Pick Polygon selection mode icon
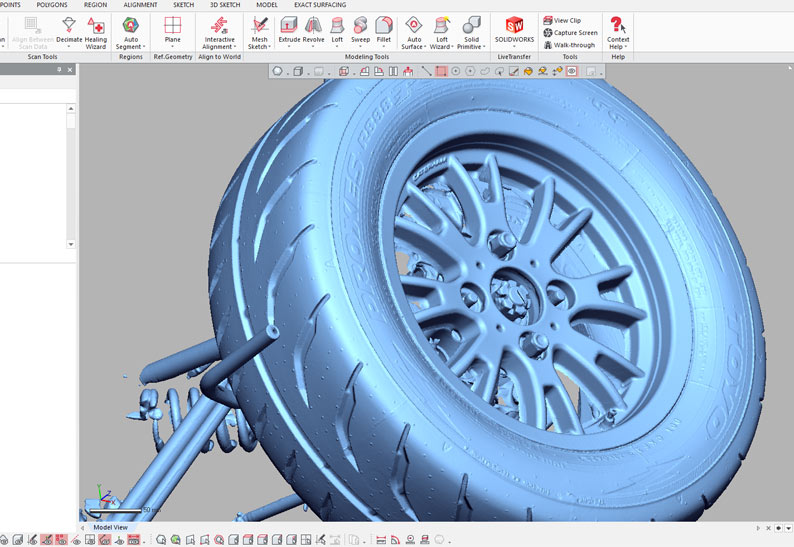 tap(470, 71)
